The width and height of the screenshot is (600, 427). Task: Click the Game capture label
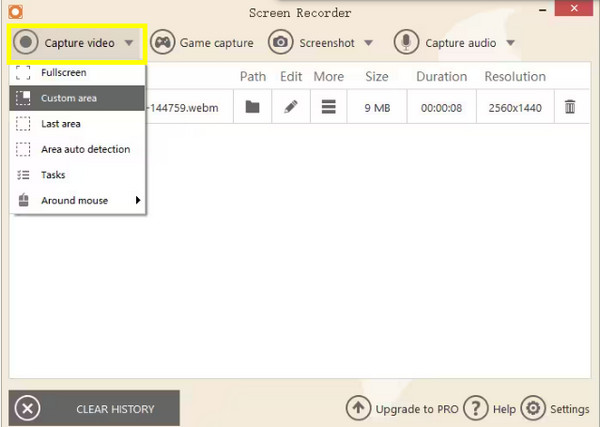tap(217, 43)
